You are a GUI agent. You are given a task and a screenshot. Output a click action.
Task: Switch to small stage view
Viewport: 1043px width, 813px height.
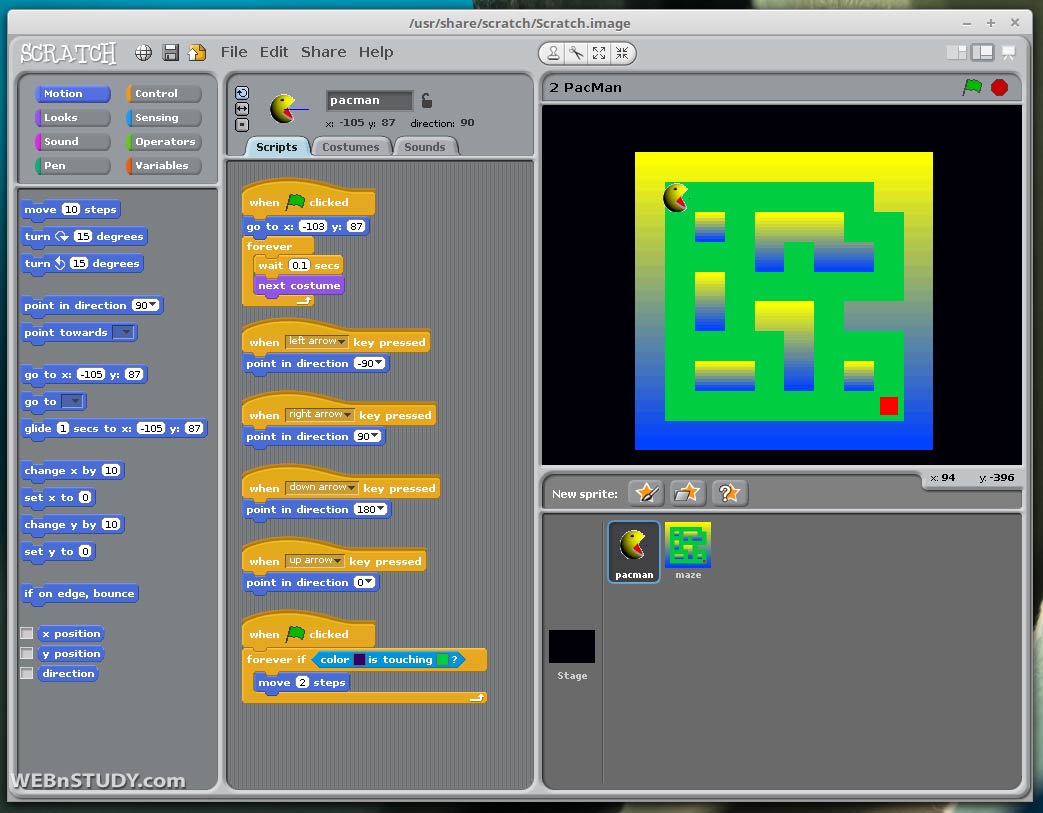(x=957, y=53)
